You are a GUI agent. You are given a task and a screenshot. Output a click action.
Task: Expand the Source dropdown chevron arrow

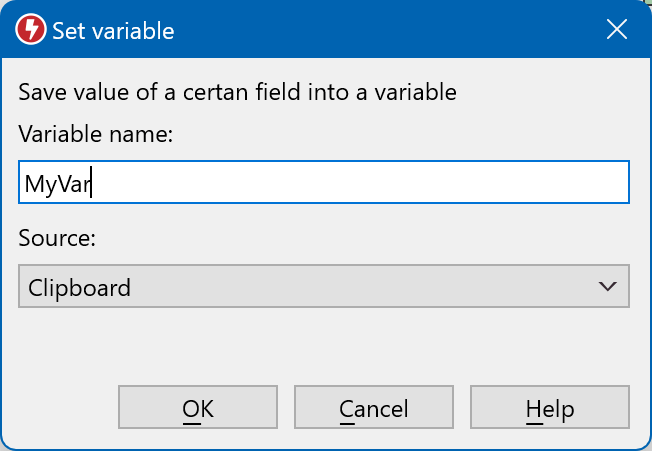[606, 287]
